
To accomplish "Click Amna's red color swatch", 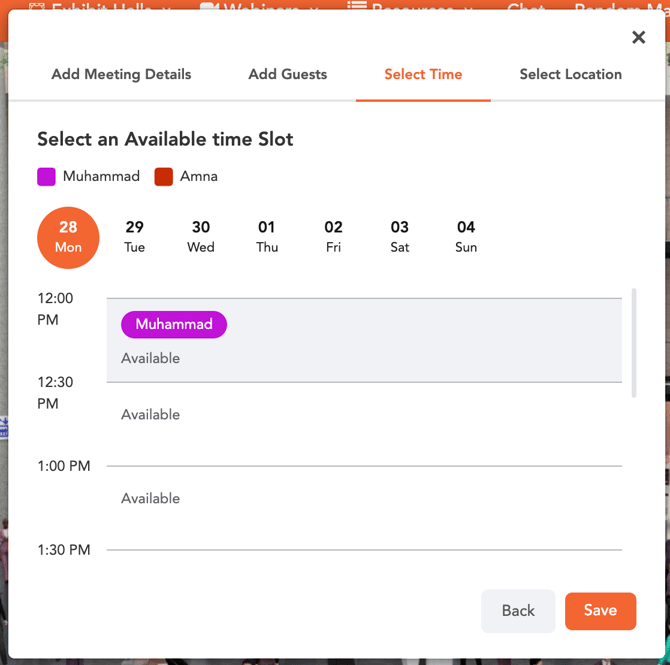I will coord(164,177).
